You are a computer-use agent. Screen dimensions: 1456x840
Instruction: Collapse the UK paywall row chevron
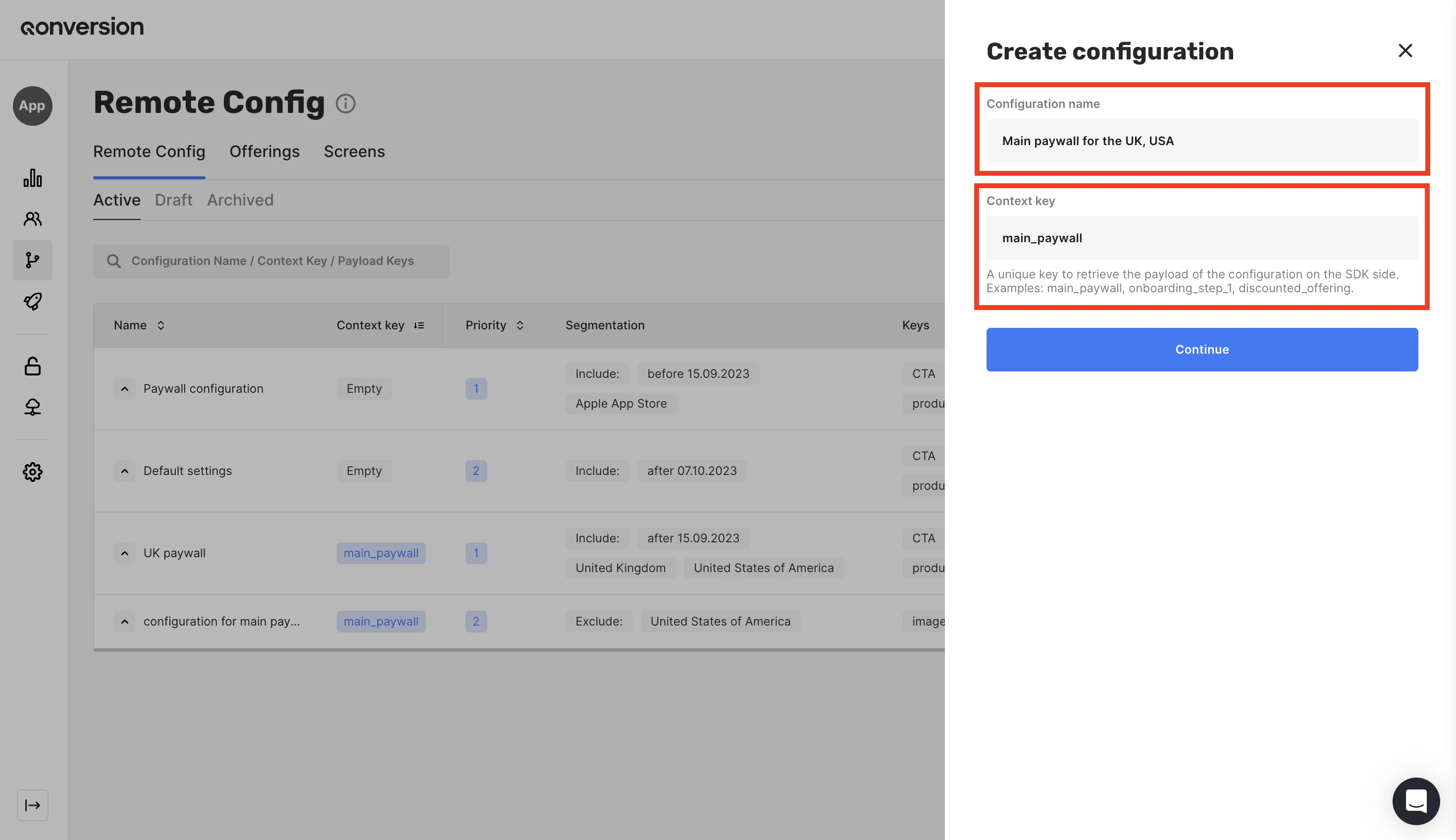[125, 553]
